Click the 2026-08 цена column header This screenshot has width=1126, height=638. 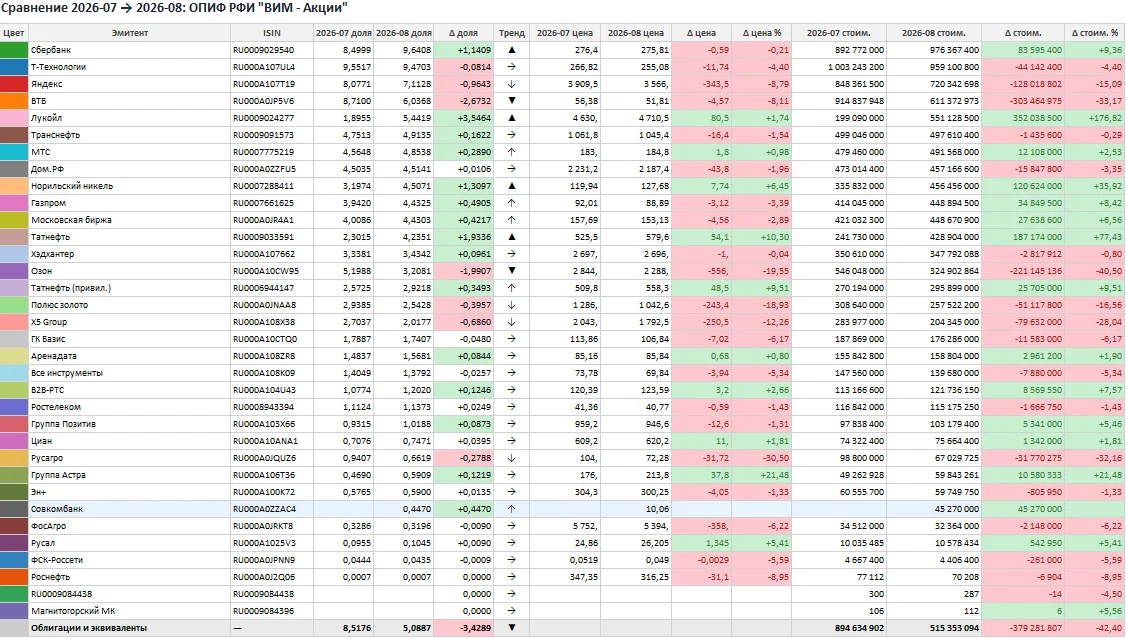tap(636, 33)
